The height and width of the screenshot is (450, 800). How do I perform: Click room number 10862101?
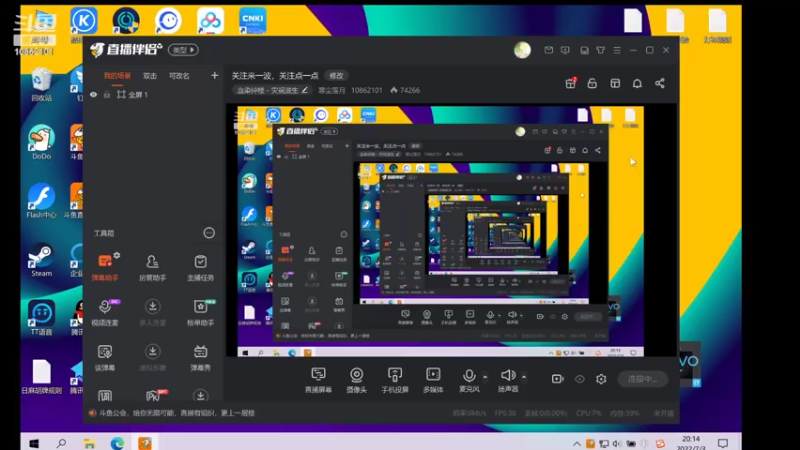[366, 90]
